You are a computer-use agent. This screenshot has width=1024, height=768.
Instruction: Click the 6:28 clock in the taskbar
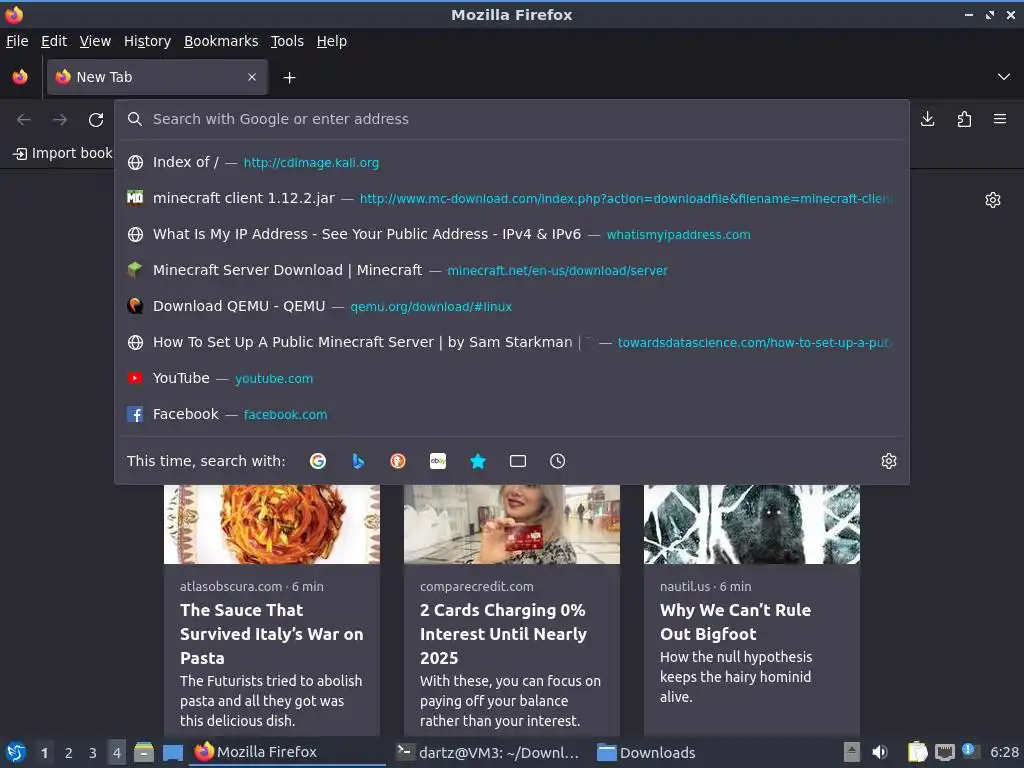tap(1004, 752)
